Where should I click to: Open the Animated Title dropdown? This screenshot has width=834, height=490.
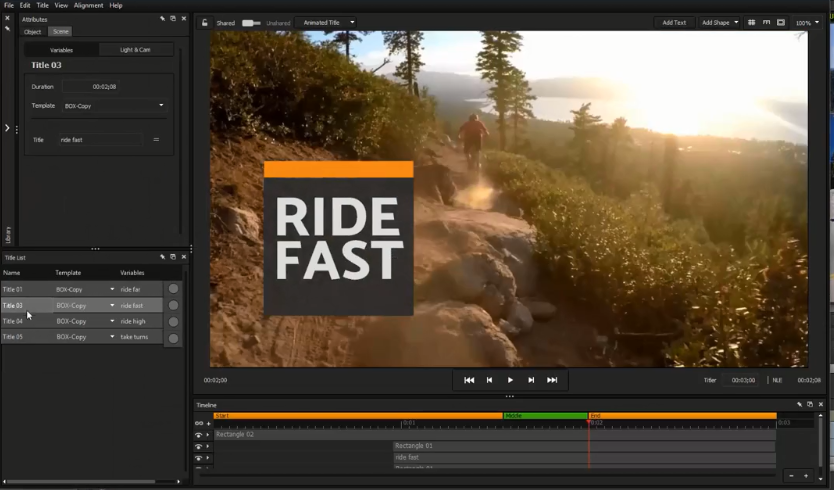pos(325,22)
